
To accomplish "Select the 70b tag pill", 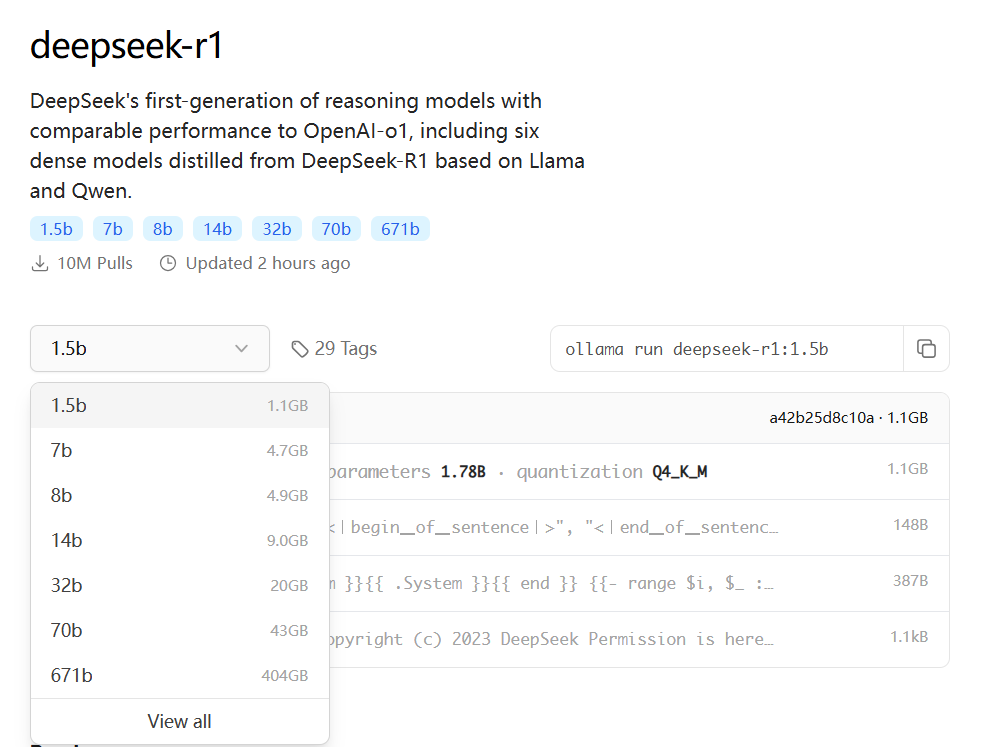I will [336, 228].
